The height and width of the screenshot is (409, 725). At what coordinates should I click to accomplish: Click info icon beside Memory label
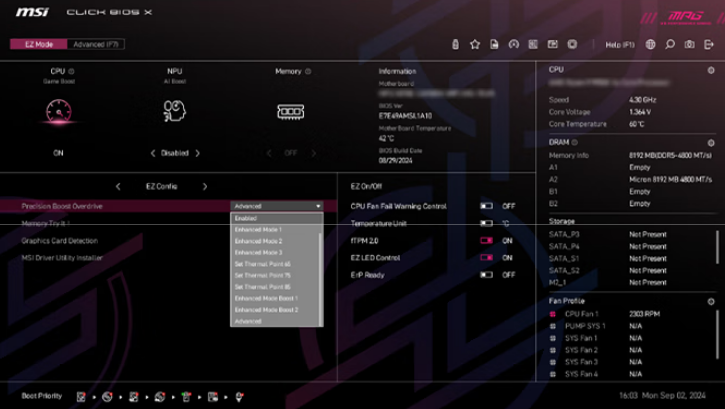coord(308,71)
